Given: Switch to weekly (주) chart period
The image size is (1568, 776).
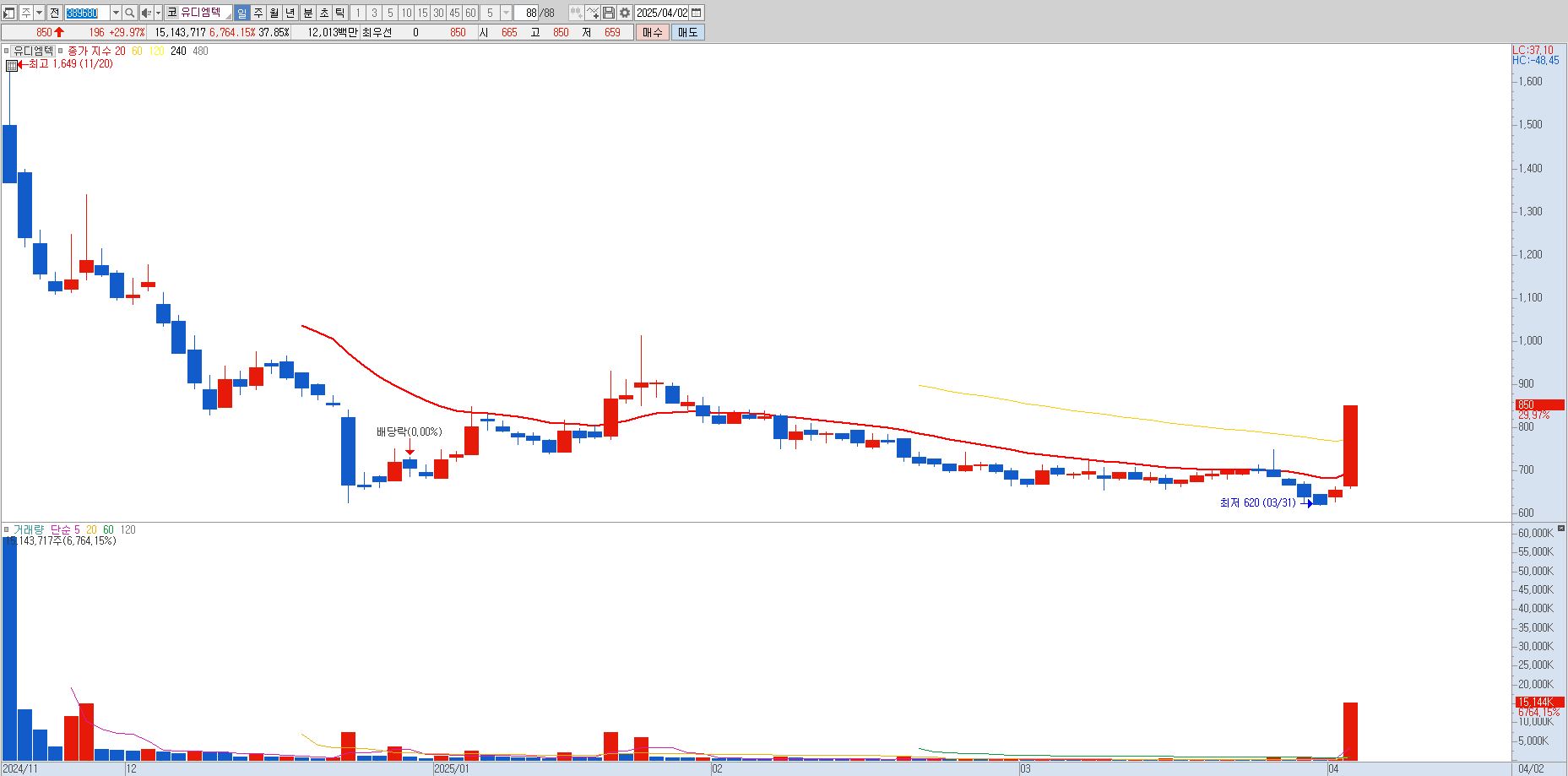Looking at the screenshot, I should 258,13.
